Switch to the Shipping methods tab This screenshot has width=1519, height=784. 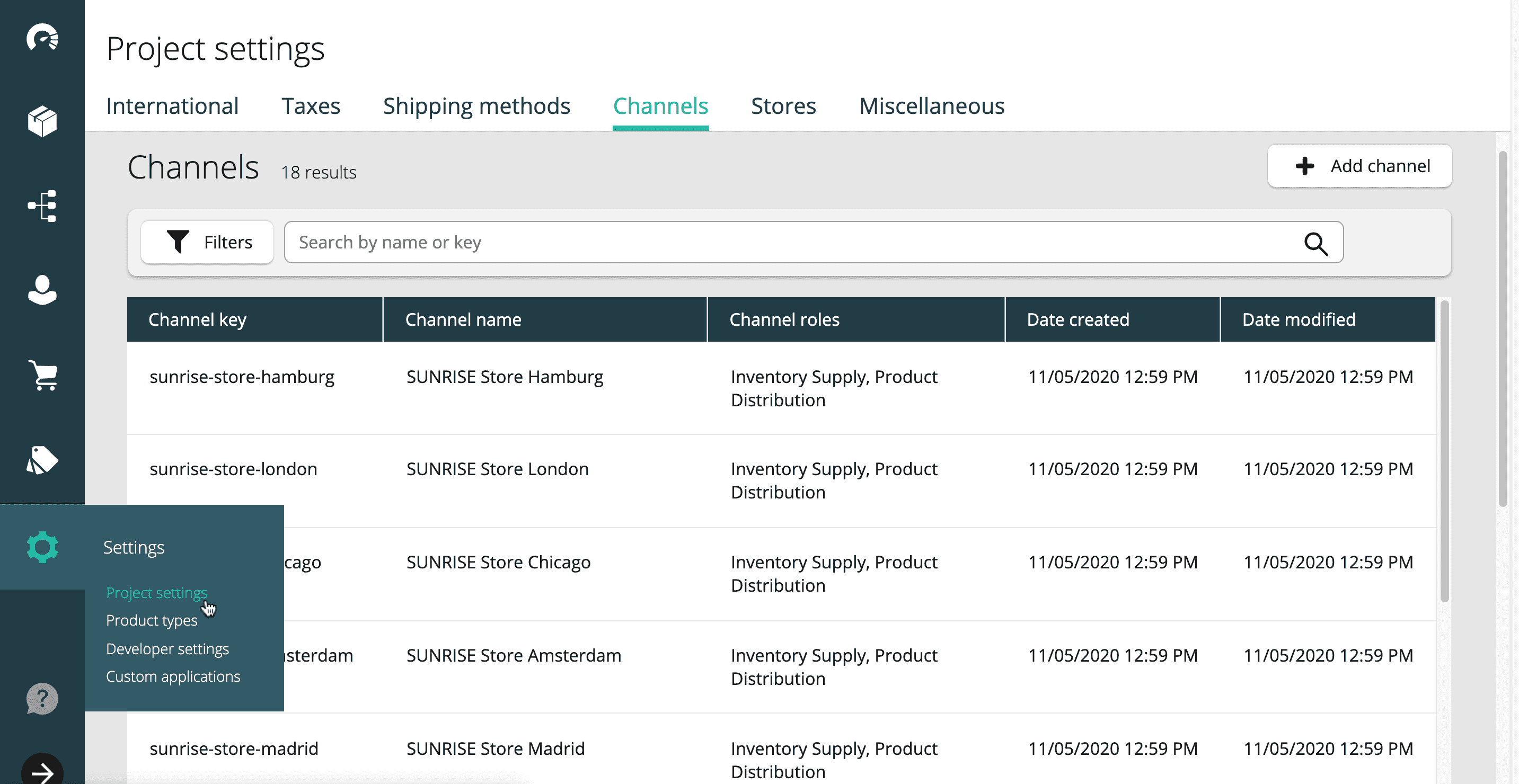point(476,106)
